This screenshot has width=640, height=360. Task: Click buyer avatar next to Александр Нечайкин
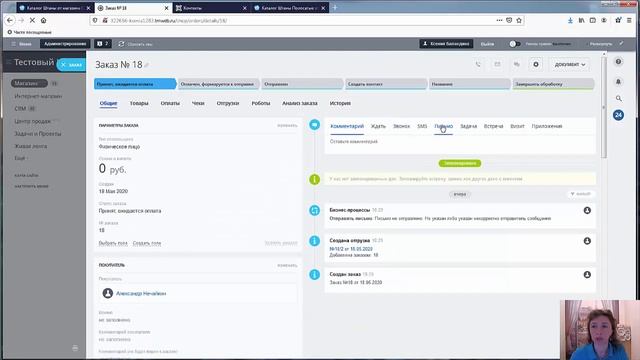108,293
